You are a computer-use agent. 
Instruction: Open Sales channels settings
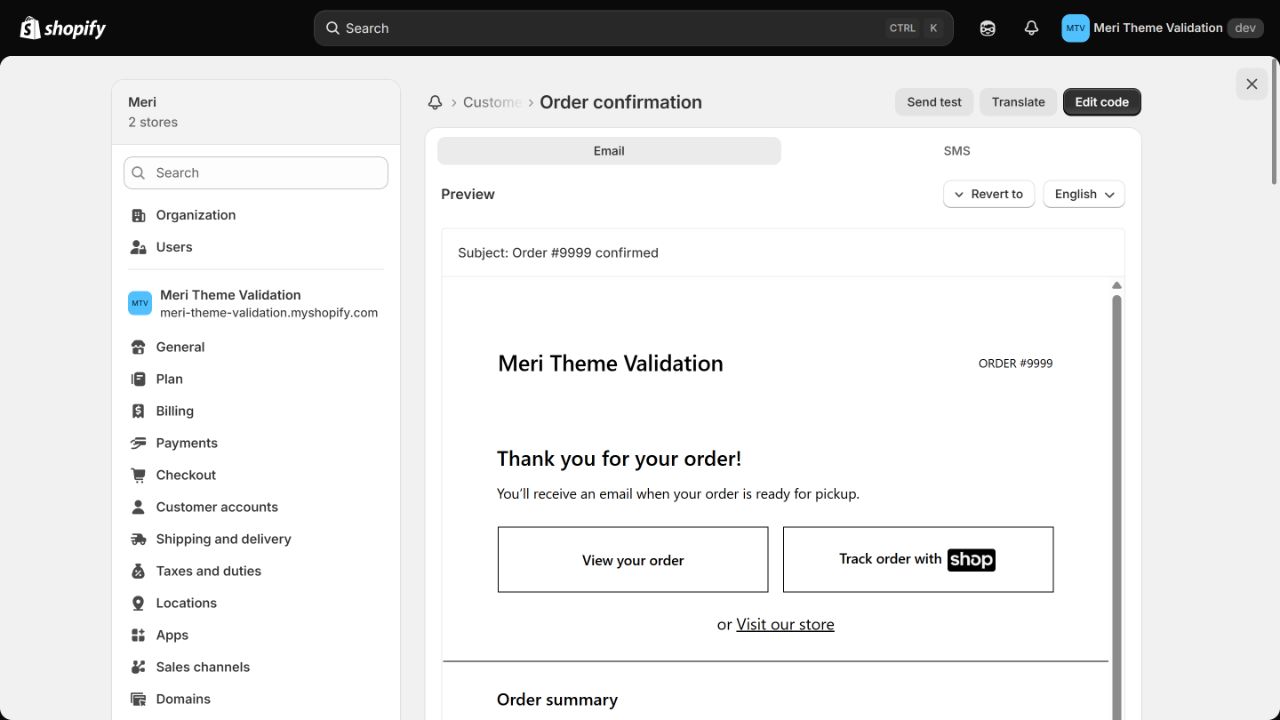pos(256,667)
